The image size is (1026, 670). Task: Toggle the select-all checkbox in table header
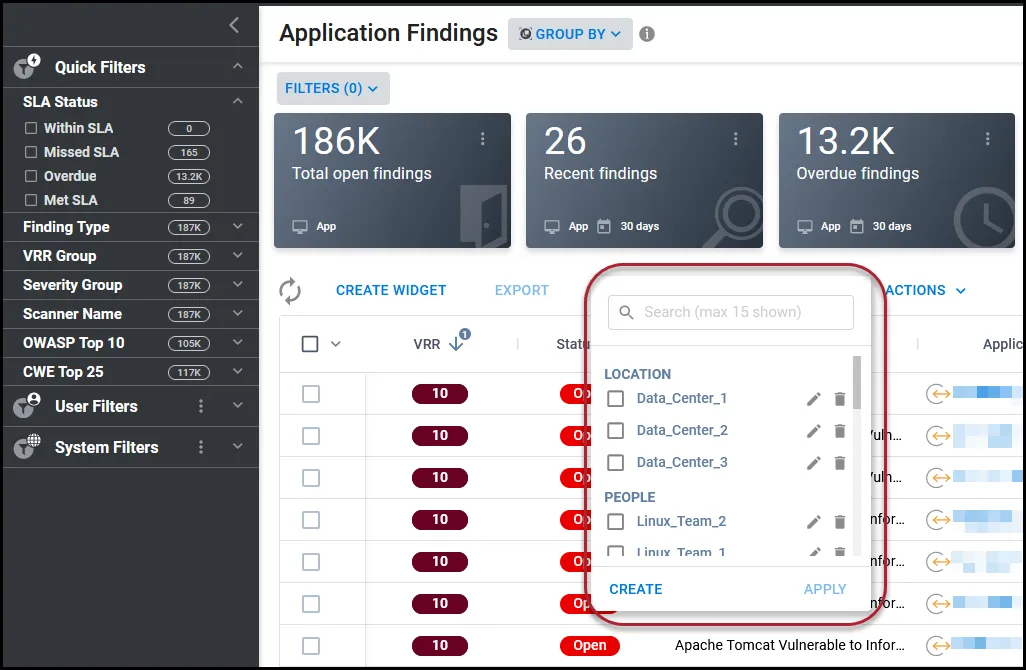pos(310,344)
